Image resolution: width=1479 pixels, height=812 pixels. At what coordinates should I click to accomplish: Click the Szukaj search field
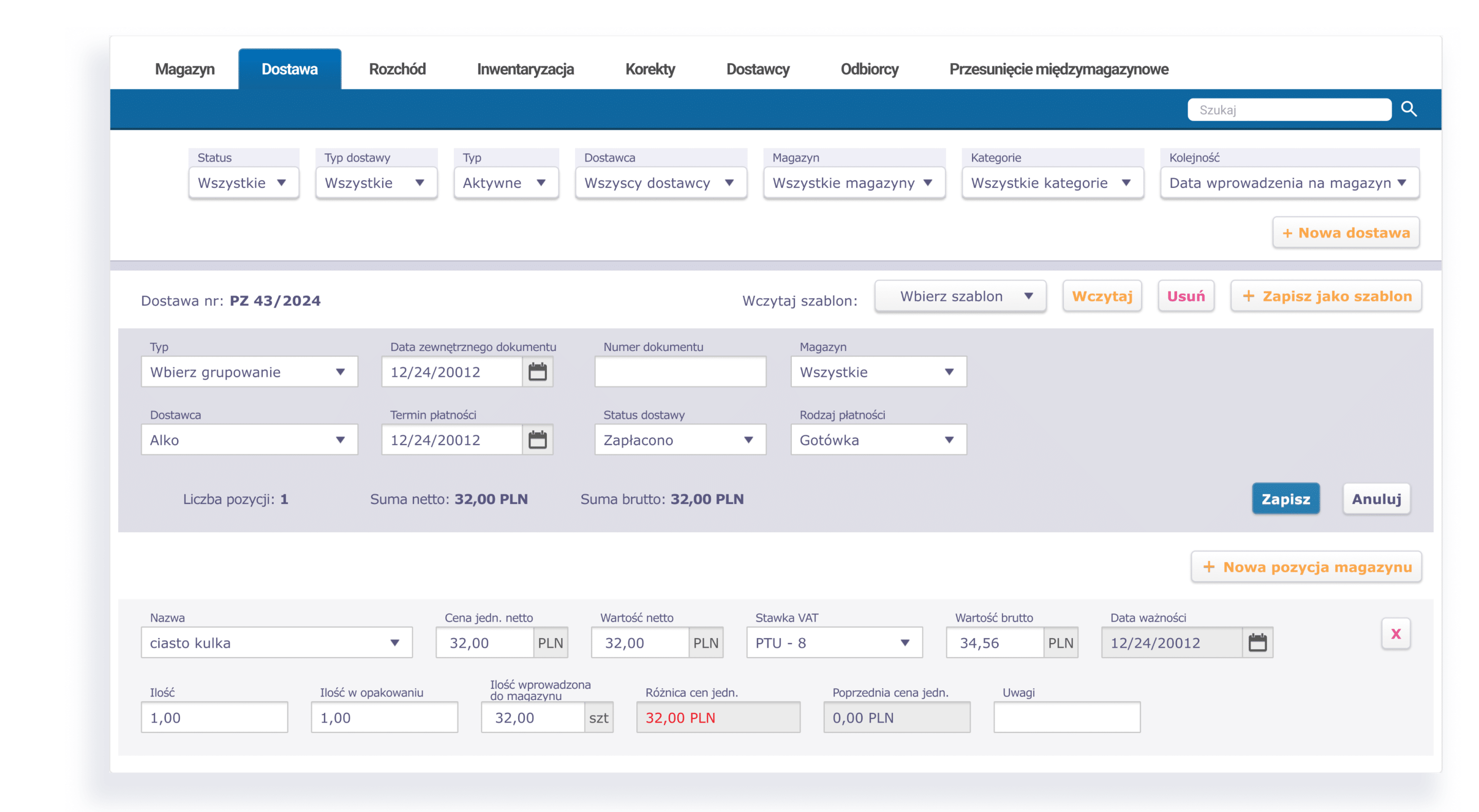pos(1290,110)
